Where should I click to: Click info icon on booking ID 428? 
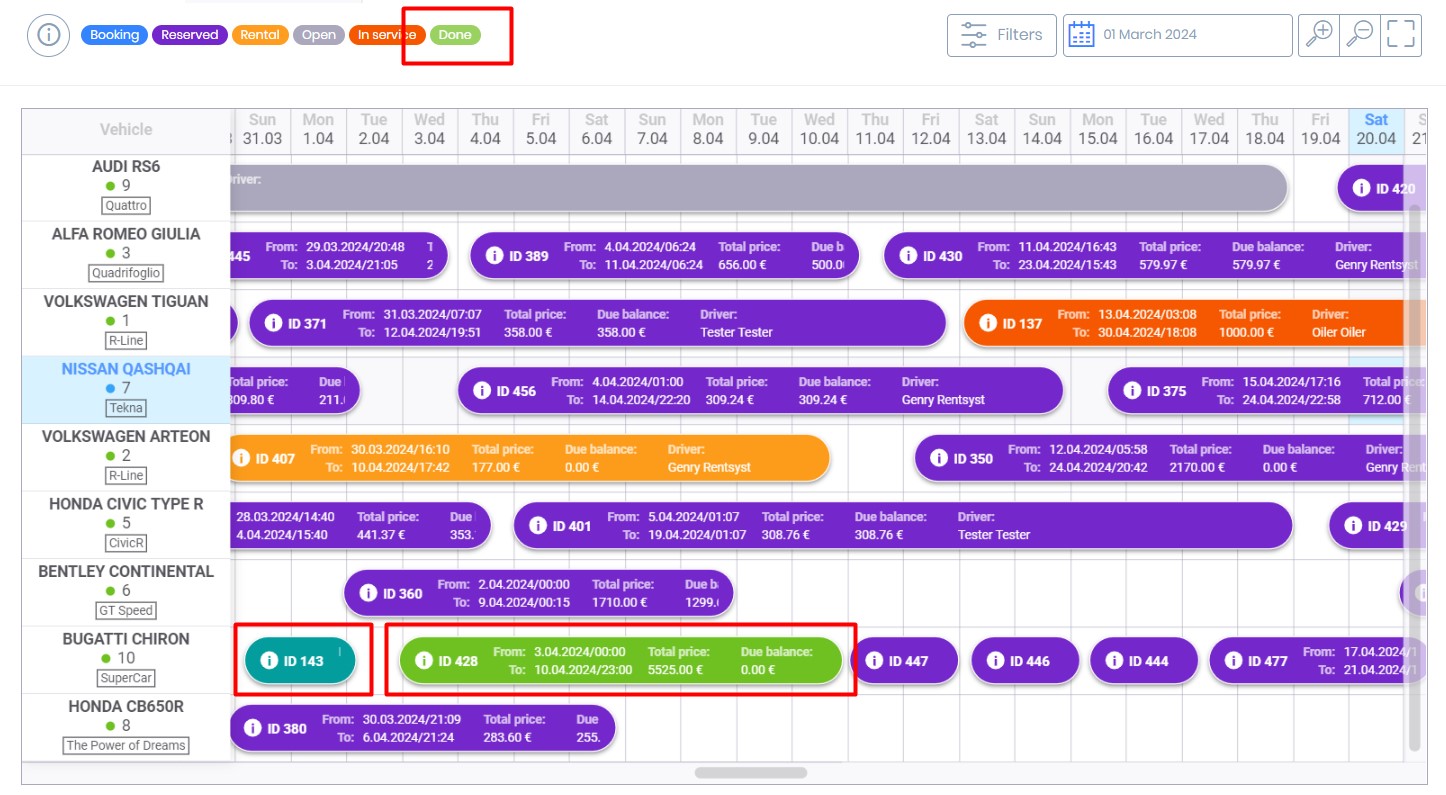[x=424, y=660]
